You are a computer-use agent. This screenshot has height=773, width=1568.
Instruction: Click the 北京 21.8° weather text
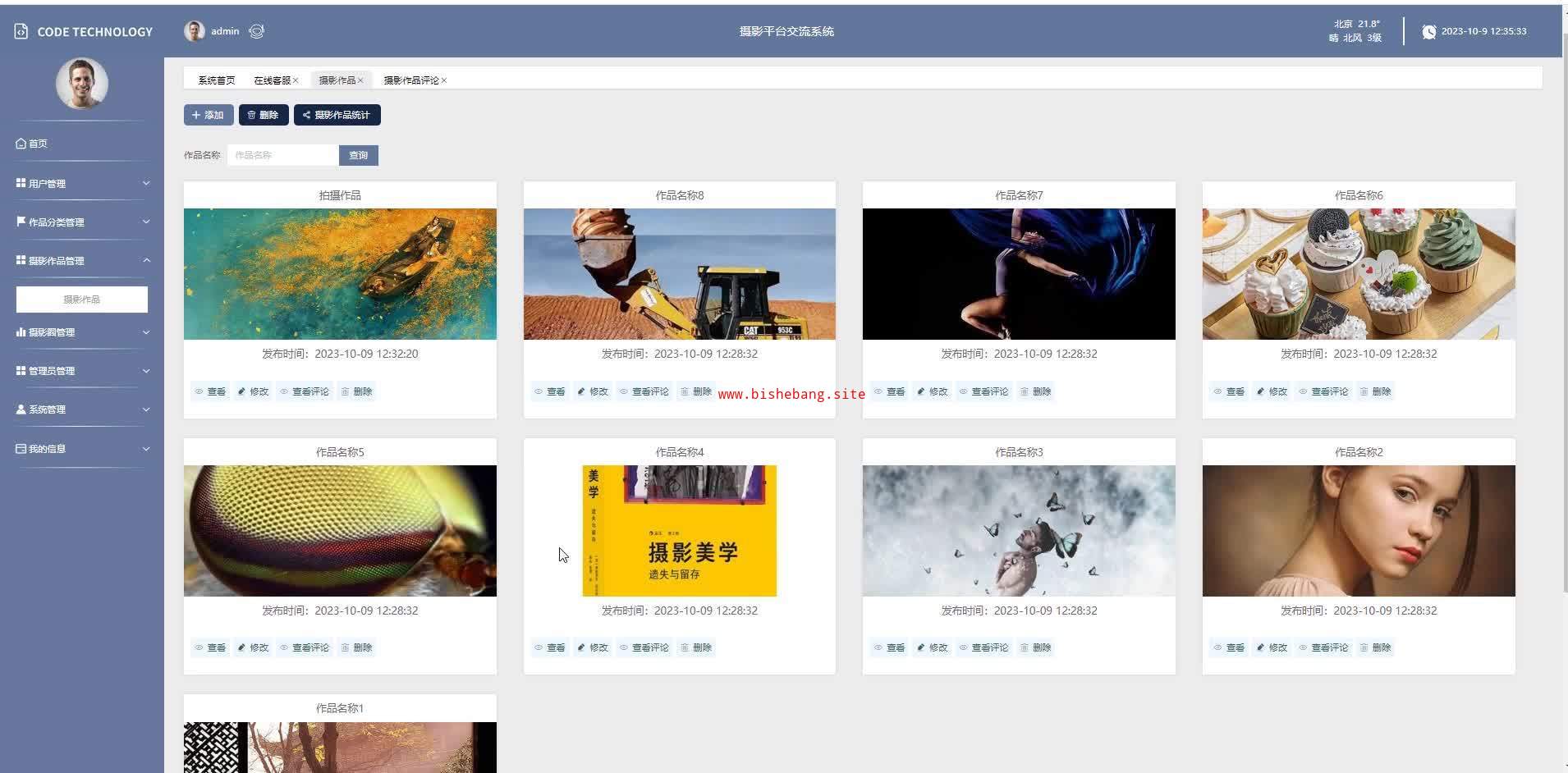click(x=1356, y=24)
